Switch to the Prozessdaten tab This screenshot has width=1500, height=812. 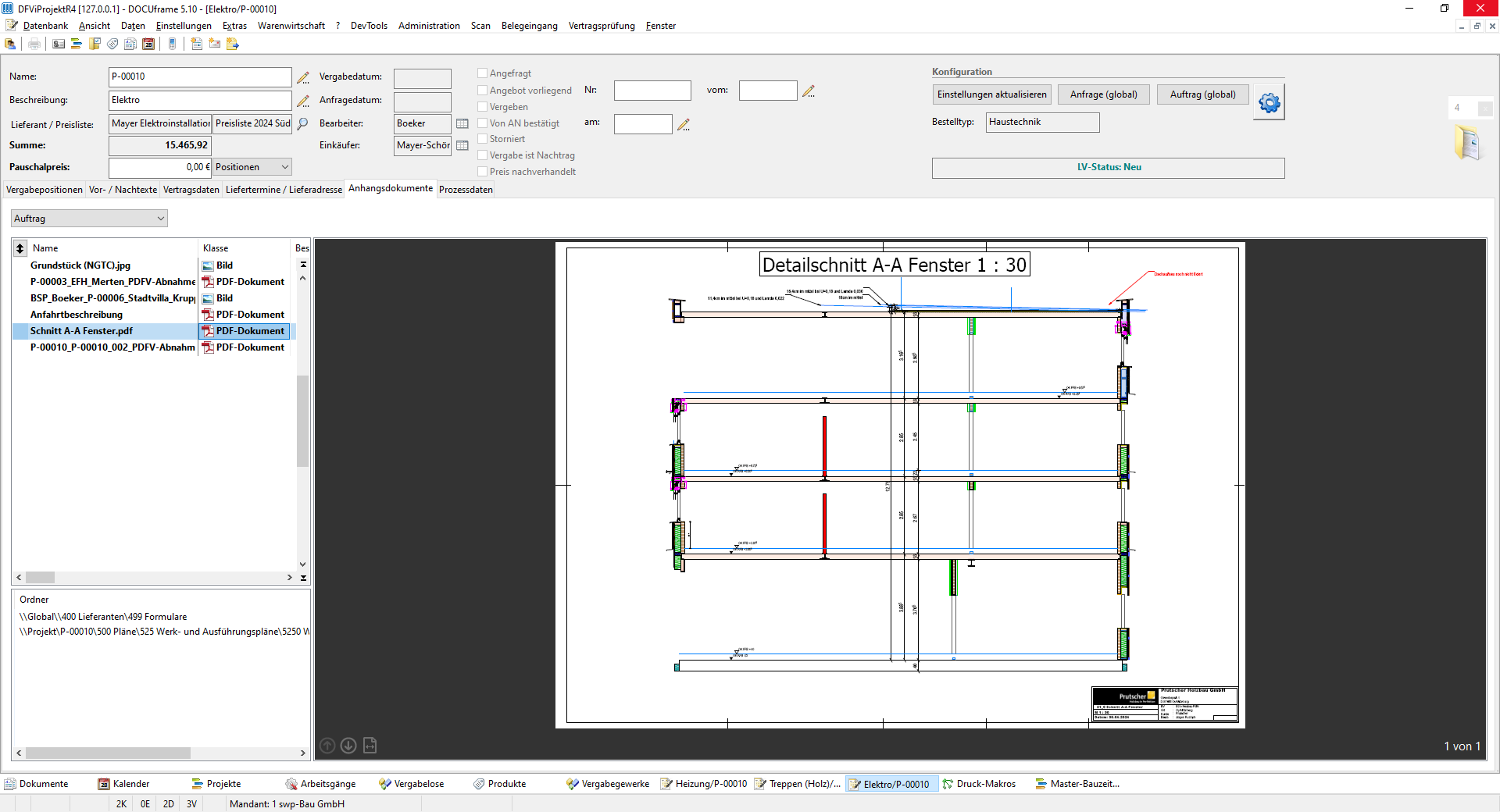(x=466, y=190)
